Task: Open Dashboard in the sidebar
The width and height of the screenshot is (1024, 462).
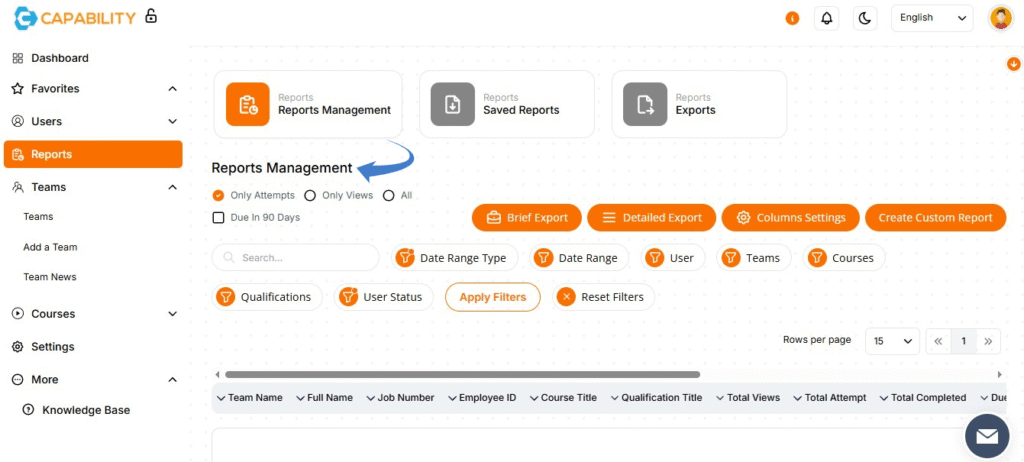Action: coord(59,58)
